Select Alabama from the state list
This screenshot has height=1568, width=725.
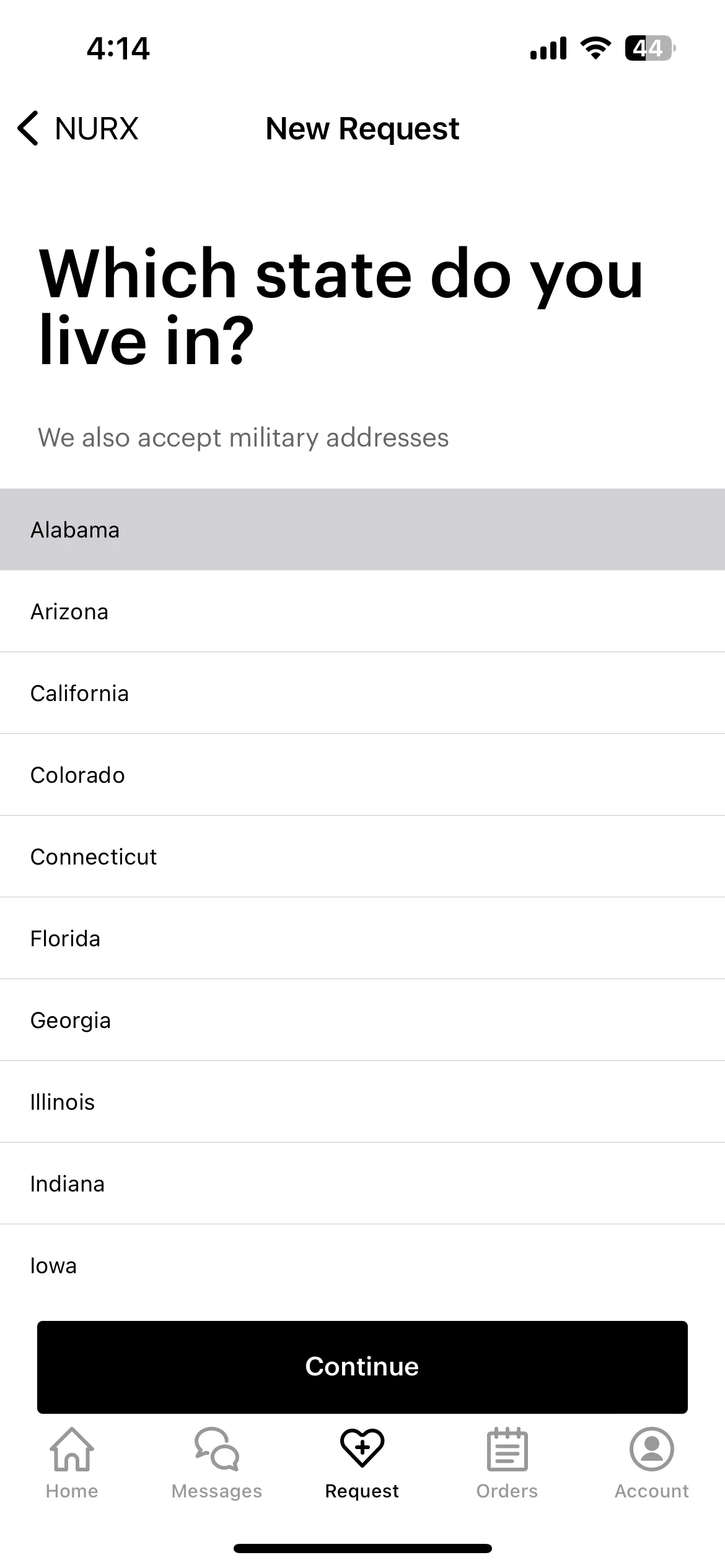click(362, 529)
